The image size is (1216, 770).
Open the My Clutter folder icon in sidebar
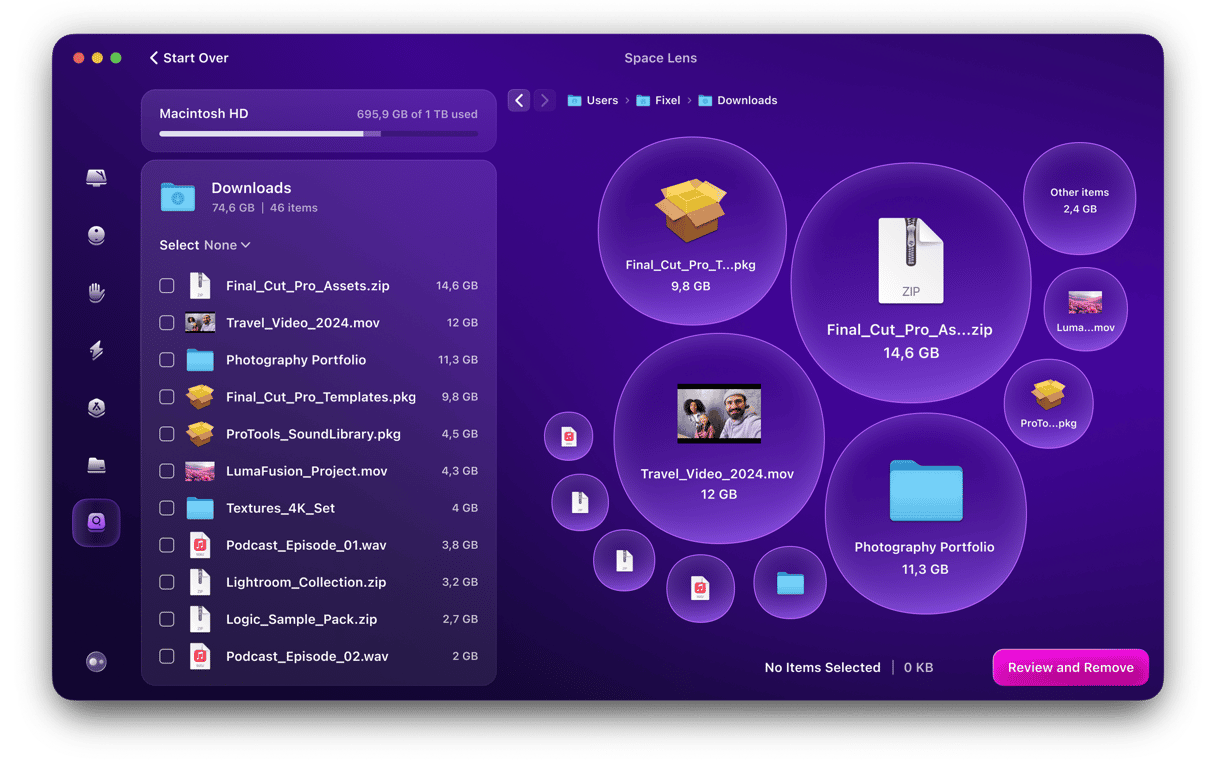(96, 465)
